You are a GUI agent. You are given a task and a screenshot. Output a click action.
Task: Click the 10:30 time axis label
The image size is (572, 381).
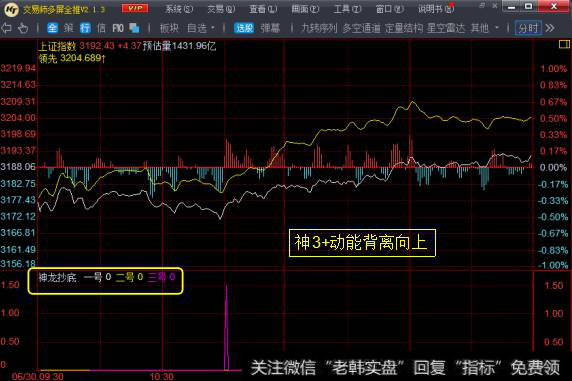162,376
